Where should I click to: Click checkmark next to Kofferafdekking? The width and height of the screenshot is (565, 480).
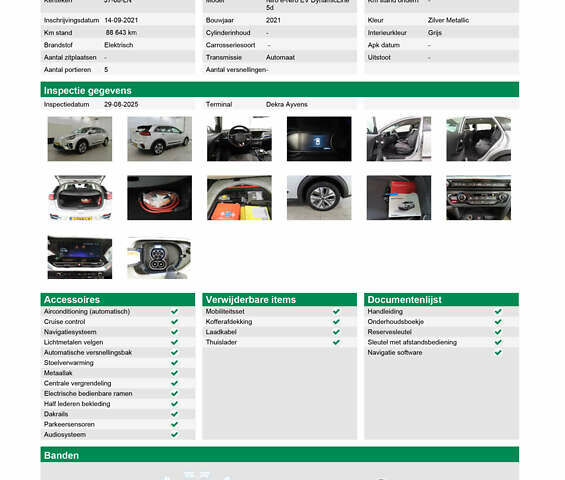(336, 321)
